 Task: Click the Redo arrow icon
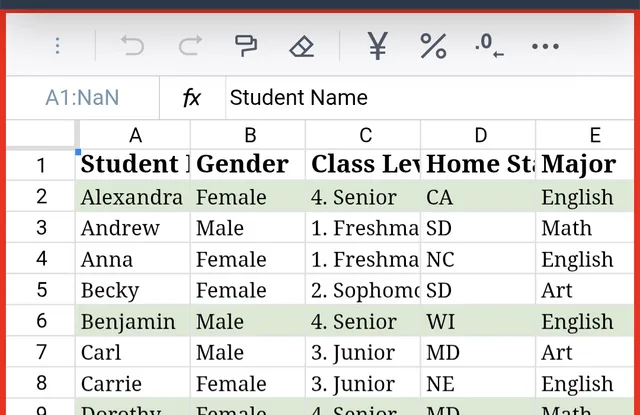tap(190, 46)
